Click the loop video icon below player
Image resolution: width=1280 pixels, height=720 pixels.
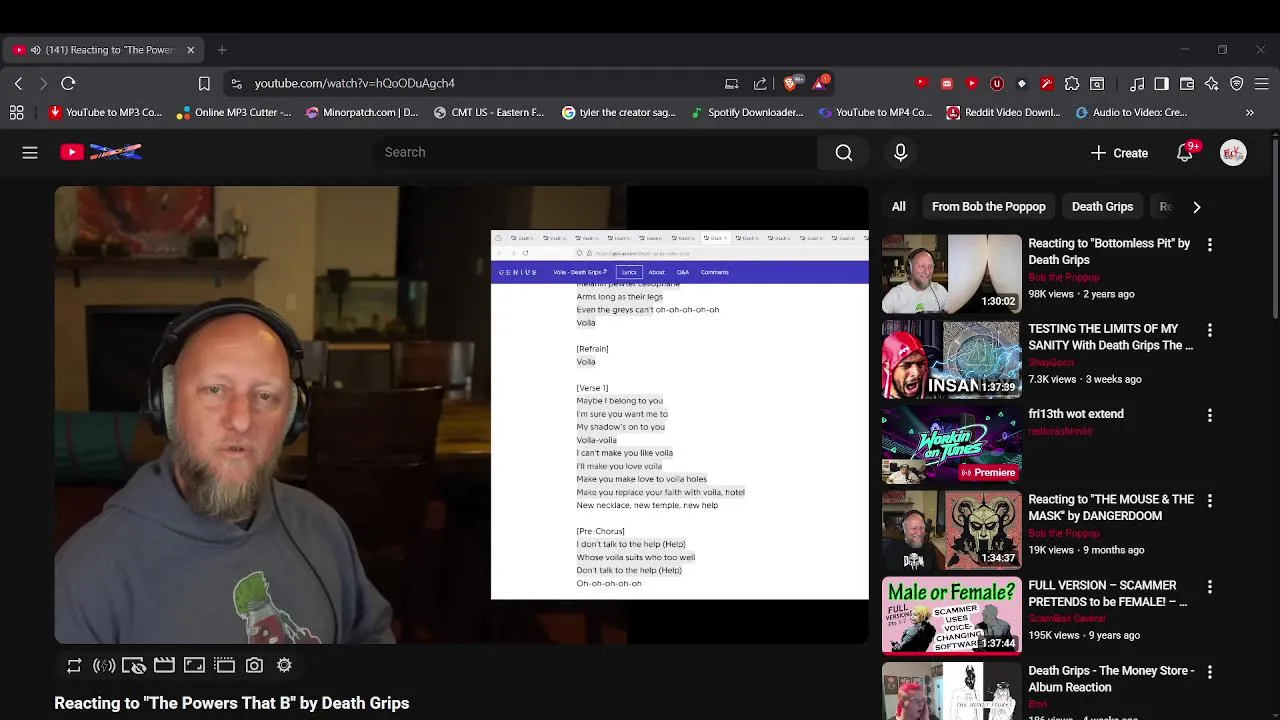(74, 665)
